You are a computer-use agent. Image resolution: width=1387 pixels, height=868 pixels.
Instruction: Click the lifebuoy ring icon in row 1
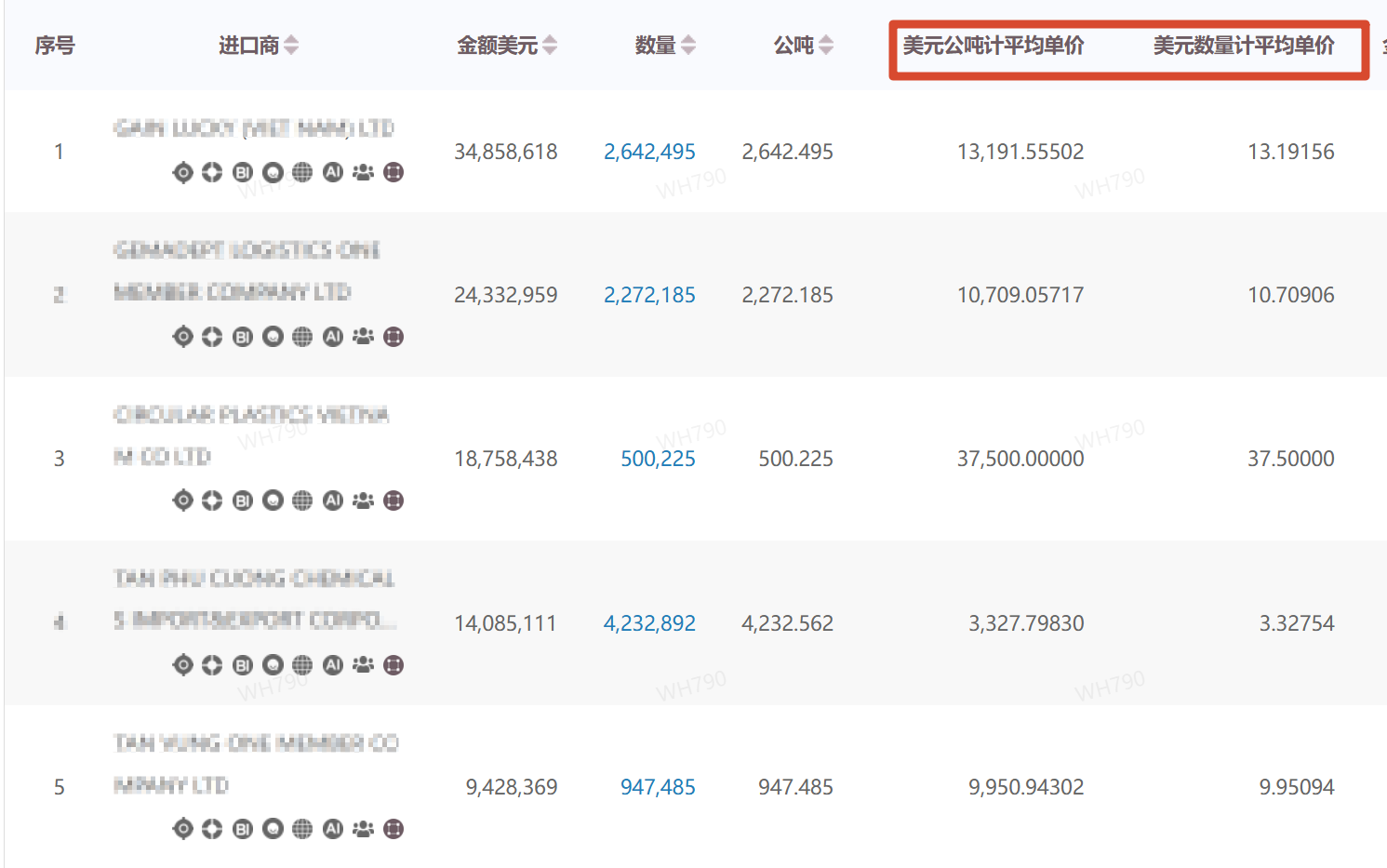tap(212, 172)
